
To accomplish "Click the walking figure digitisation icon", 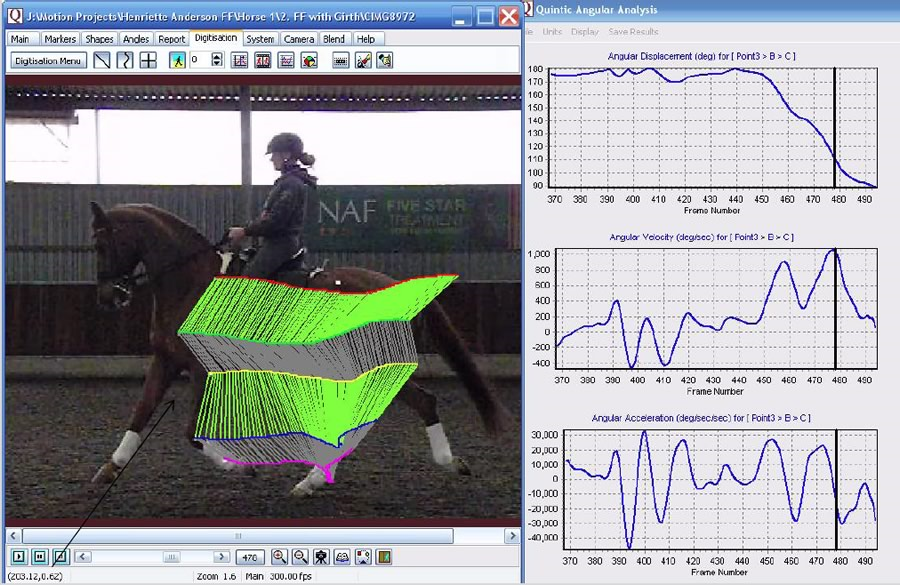I will [178, 61].
